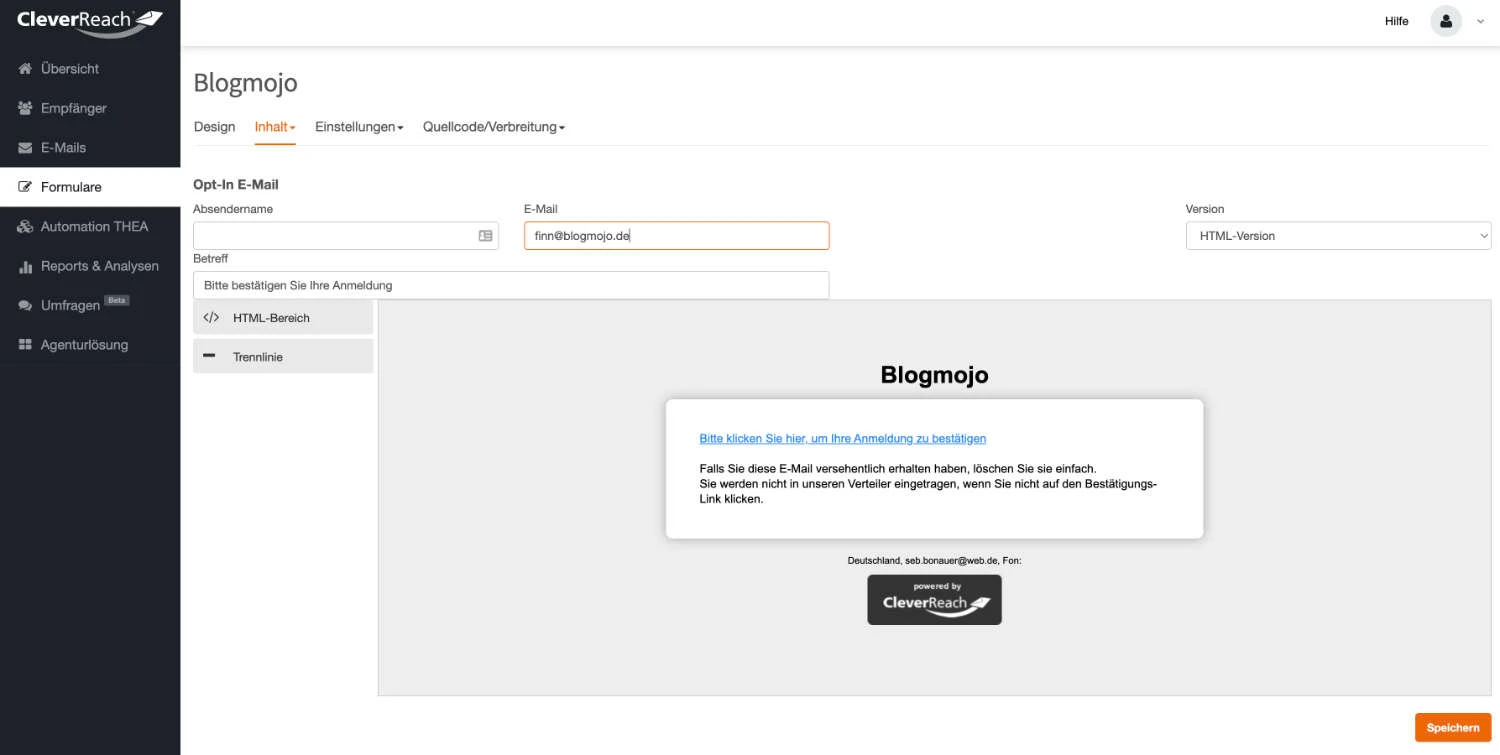Select Empfänger in the sidebar
This screenshot has height=755, width=1500.
click(74, 108)
